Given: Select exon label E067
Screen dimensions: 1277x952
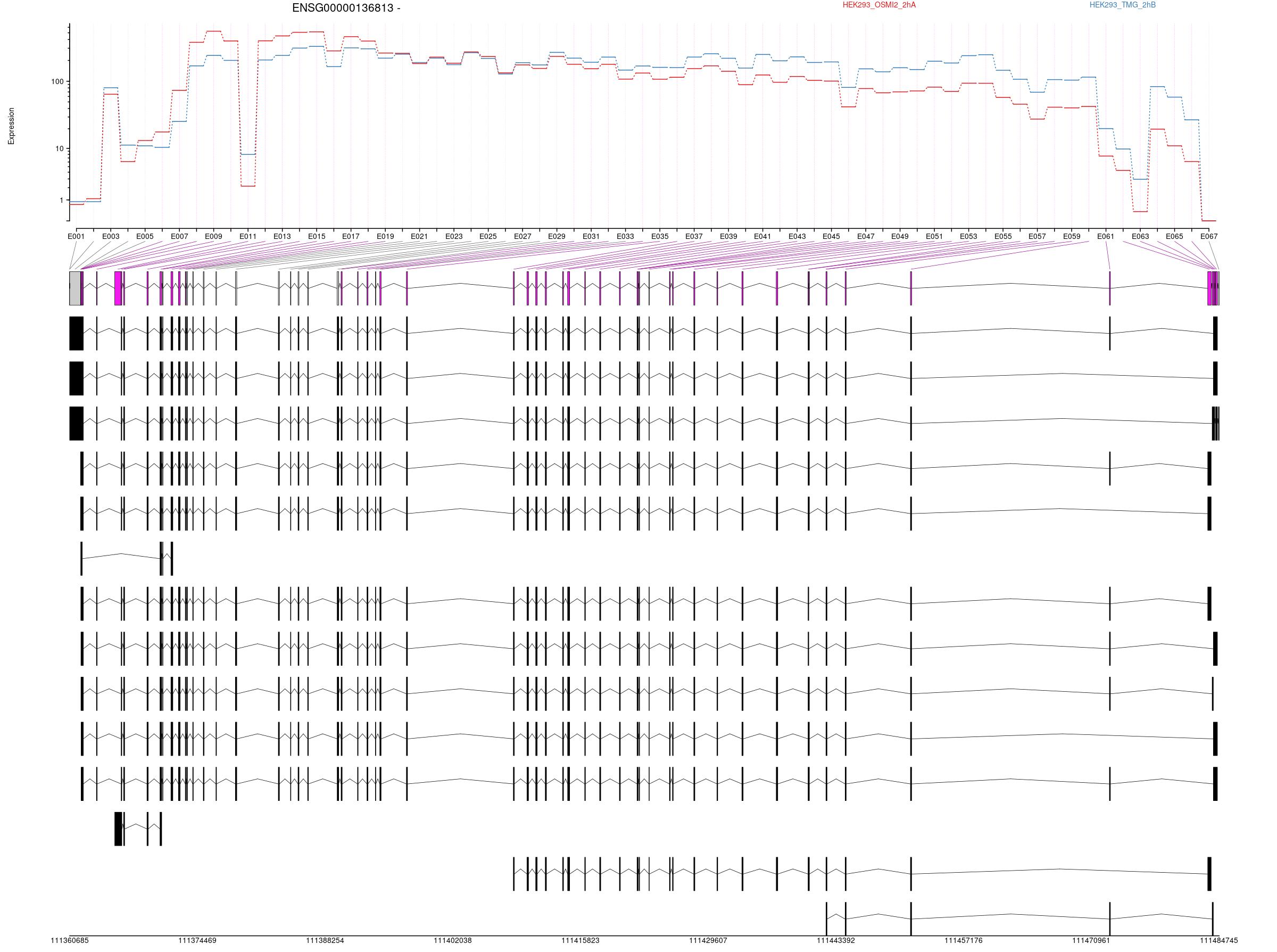Looking at the screenshot, I should tap(1208, 236).
